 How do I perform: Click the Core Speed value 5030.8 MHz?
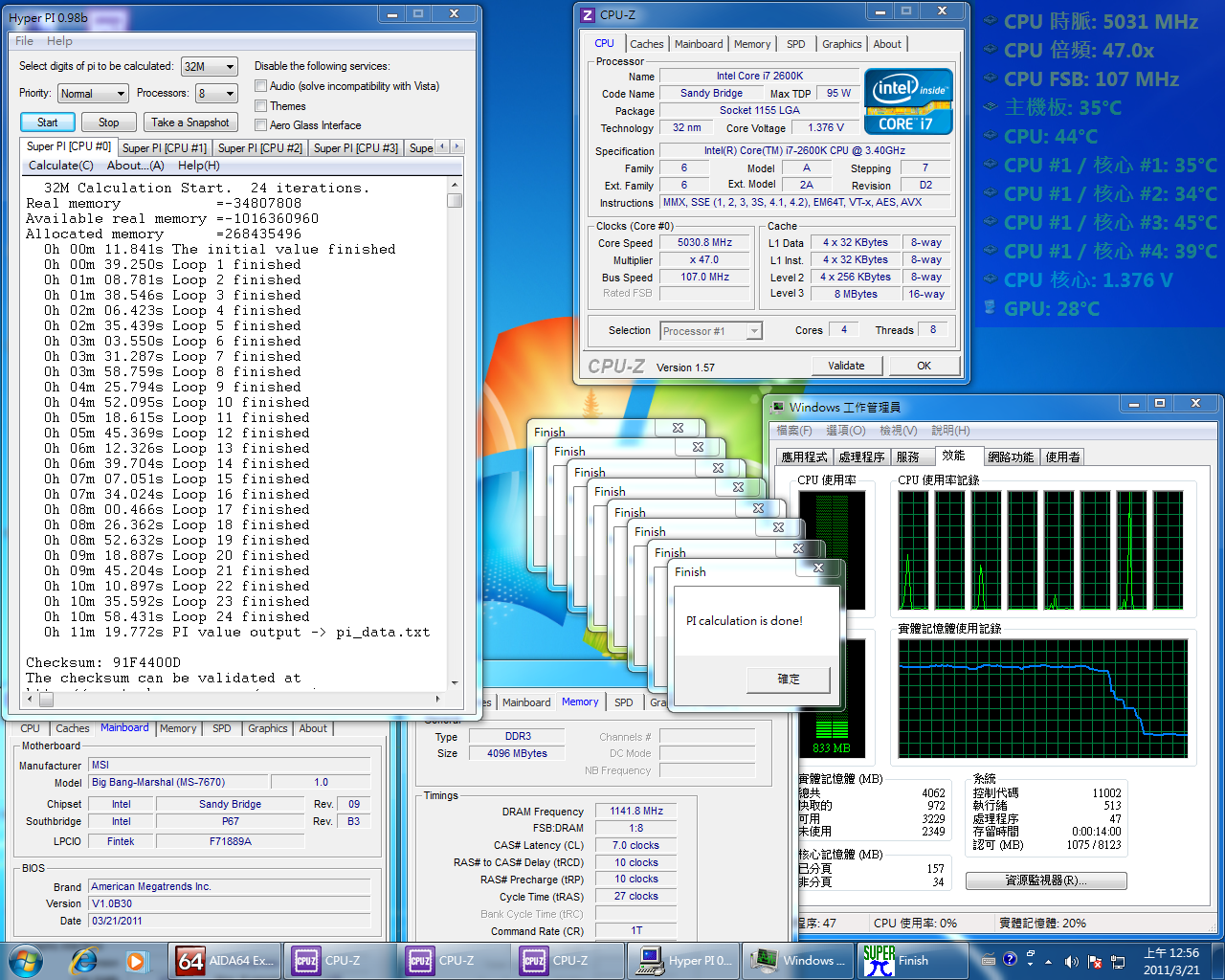[x=705, y=243]
